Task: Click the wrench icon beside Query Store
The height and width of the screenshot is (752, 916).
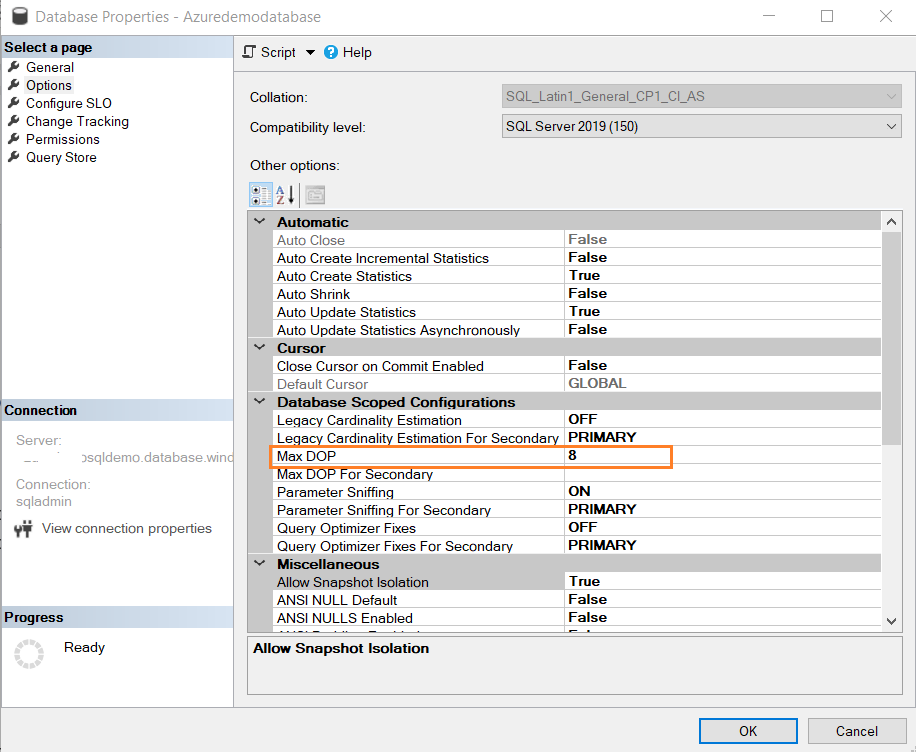Action: coord(16,157)
